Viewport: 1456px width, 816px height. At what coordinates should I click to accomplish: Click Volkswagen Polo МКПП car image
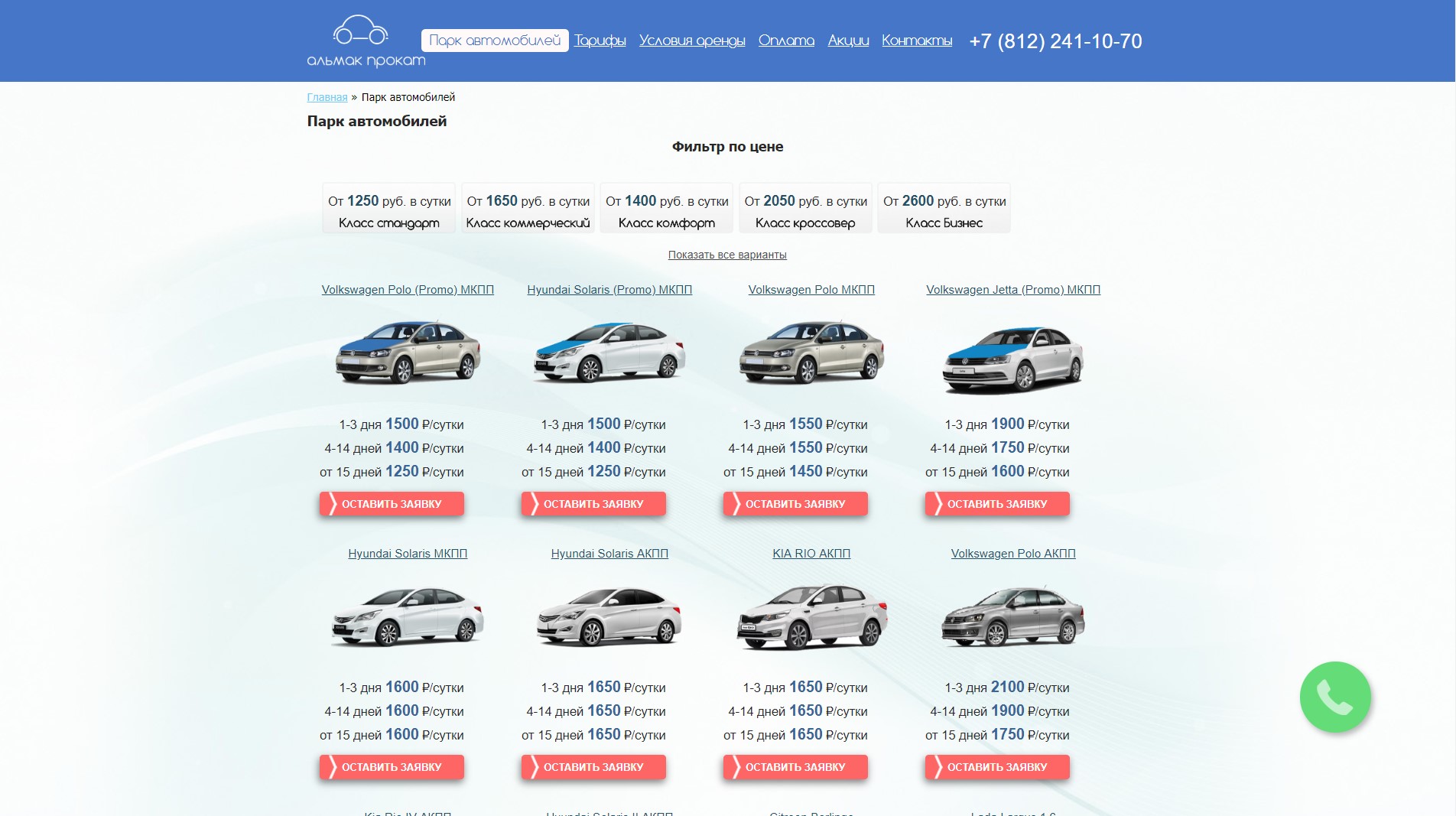(811, 352)
